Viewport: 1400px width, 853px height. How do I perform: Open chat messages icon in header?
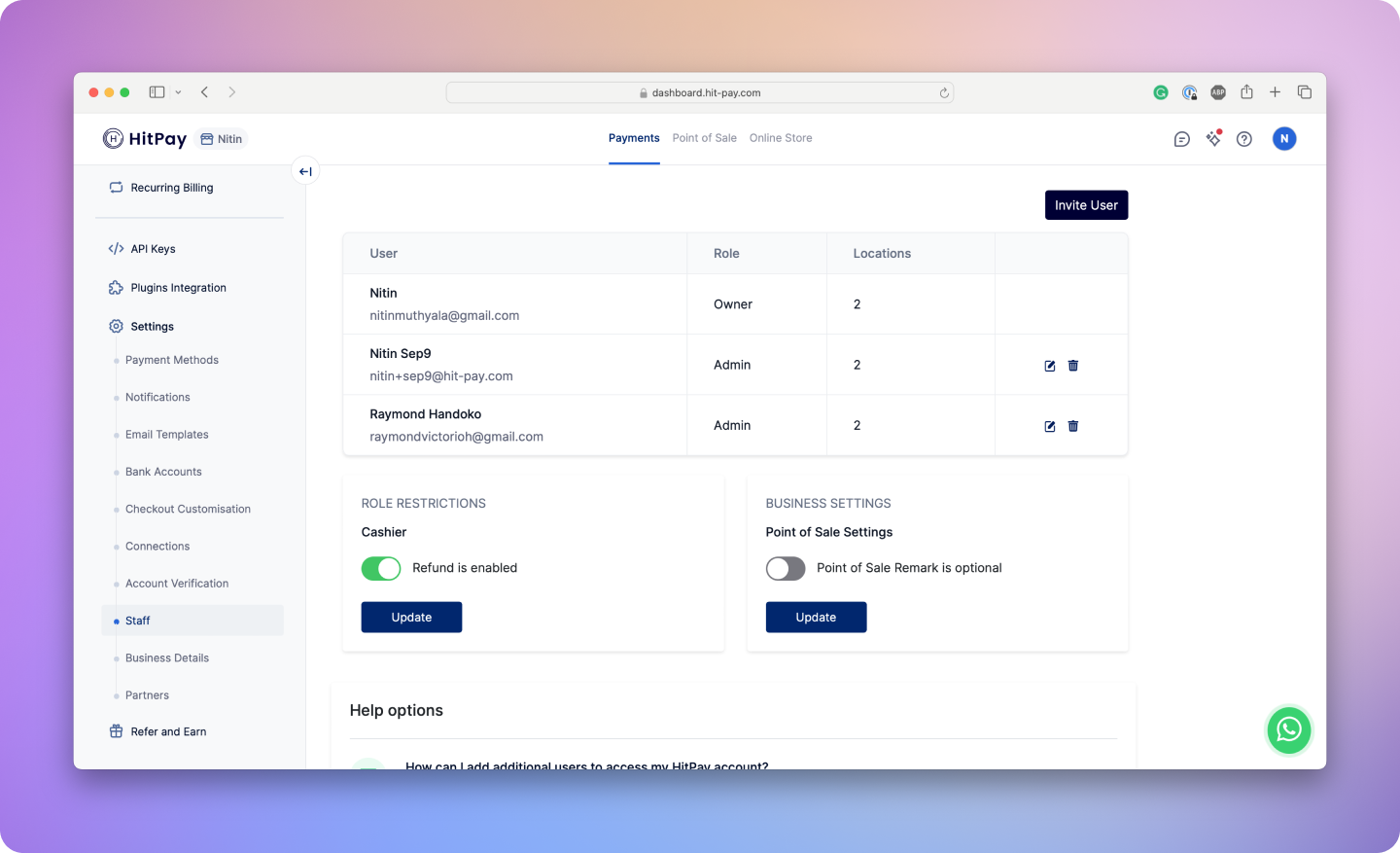[x=1181, y=139]
